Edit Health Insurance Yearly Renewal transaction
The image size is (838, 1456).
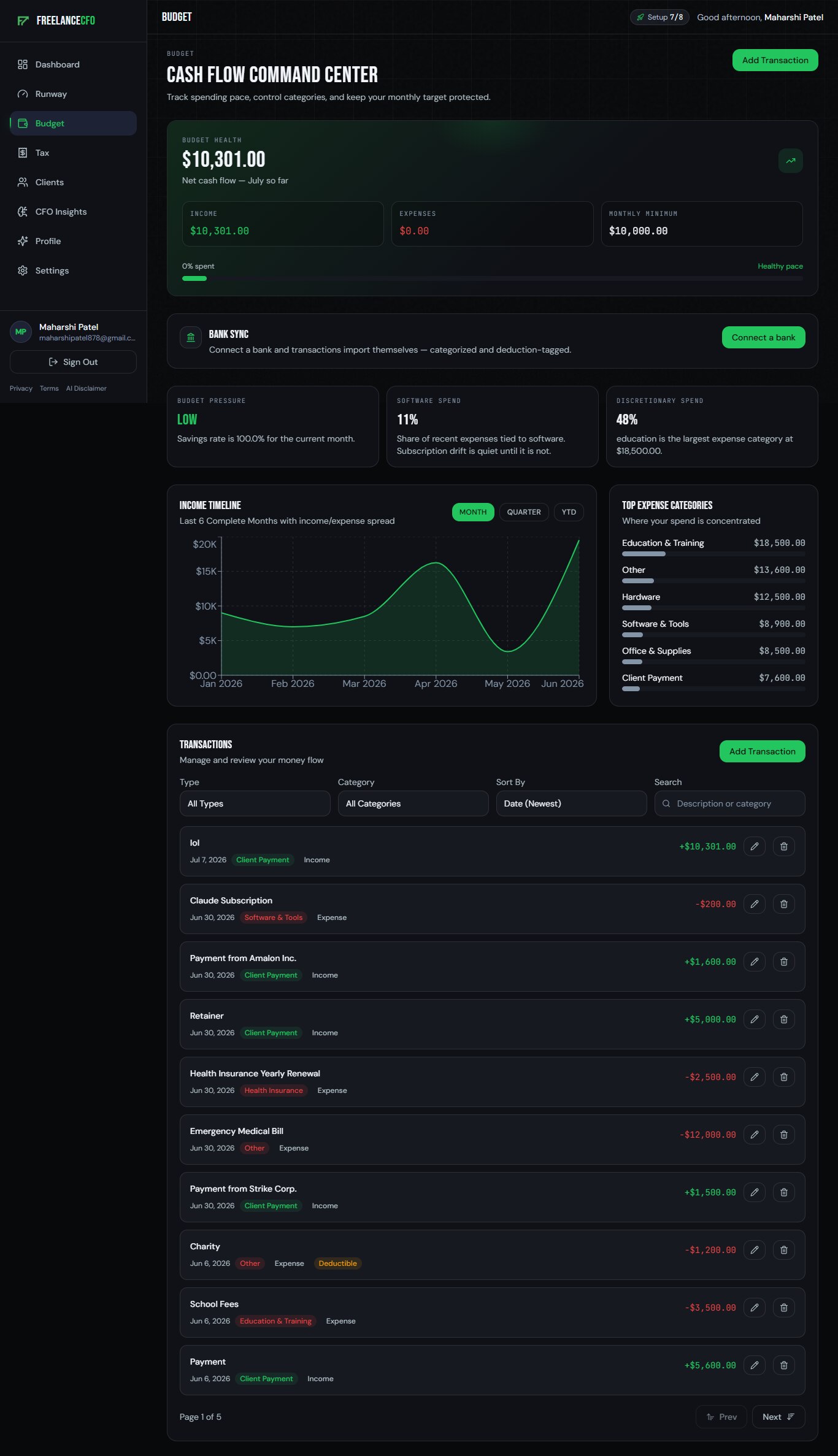click(x=755, y=1077)
